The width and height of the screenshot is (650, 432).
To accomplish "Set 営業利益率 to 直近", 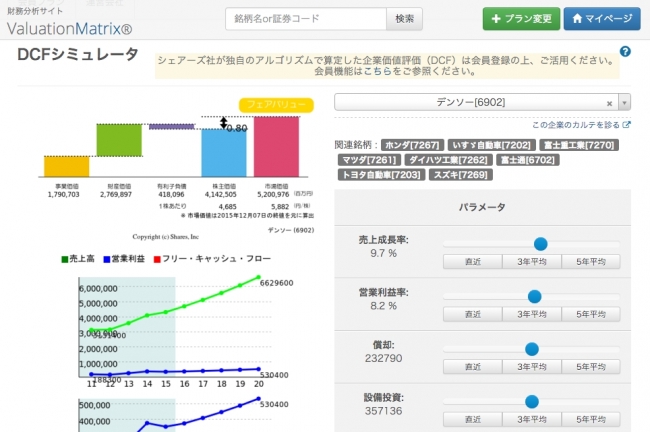I will [473, 314].
